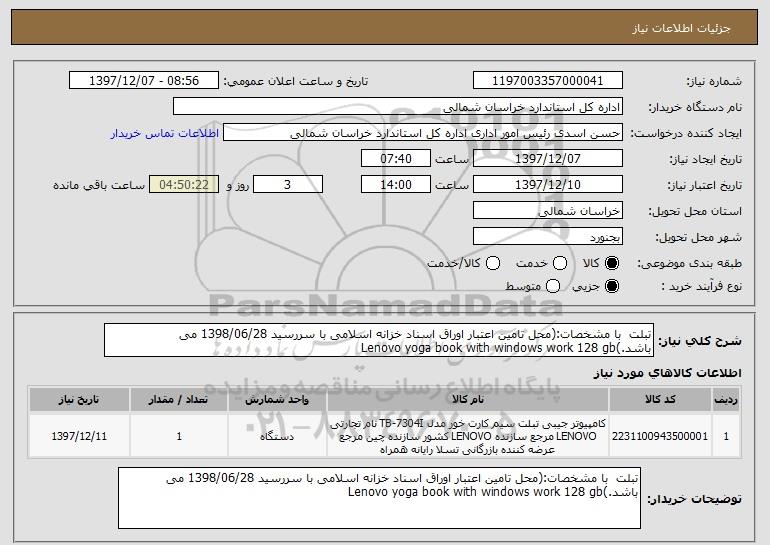Viewport: 770px width, 545px height.
Task: Click the delivery city field بجنورد
Action: click(x=548, y=237)
